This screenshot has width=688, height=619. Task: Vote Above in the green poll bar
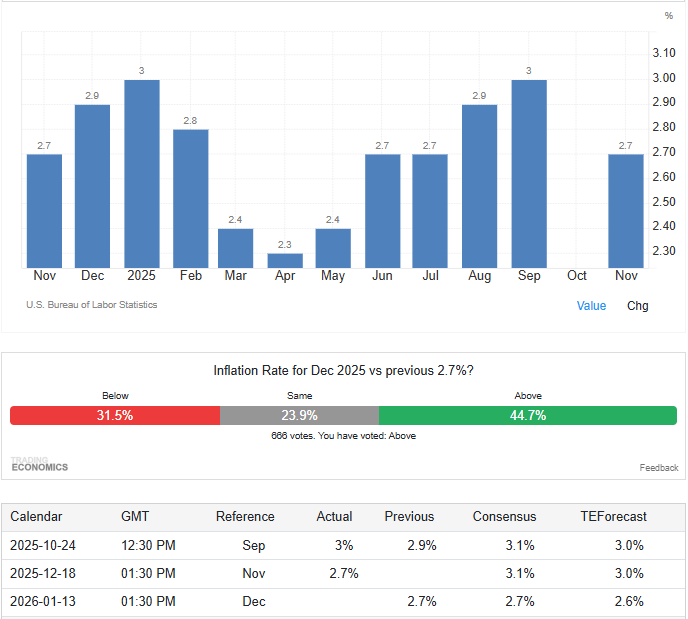pyautogui.click(x=527, y=416)
